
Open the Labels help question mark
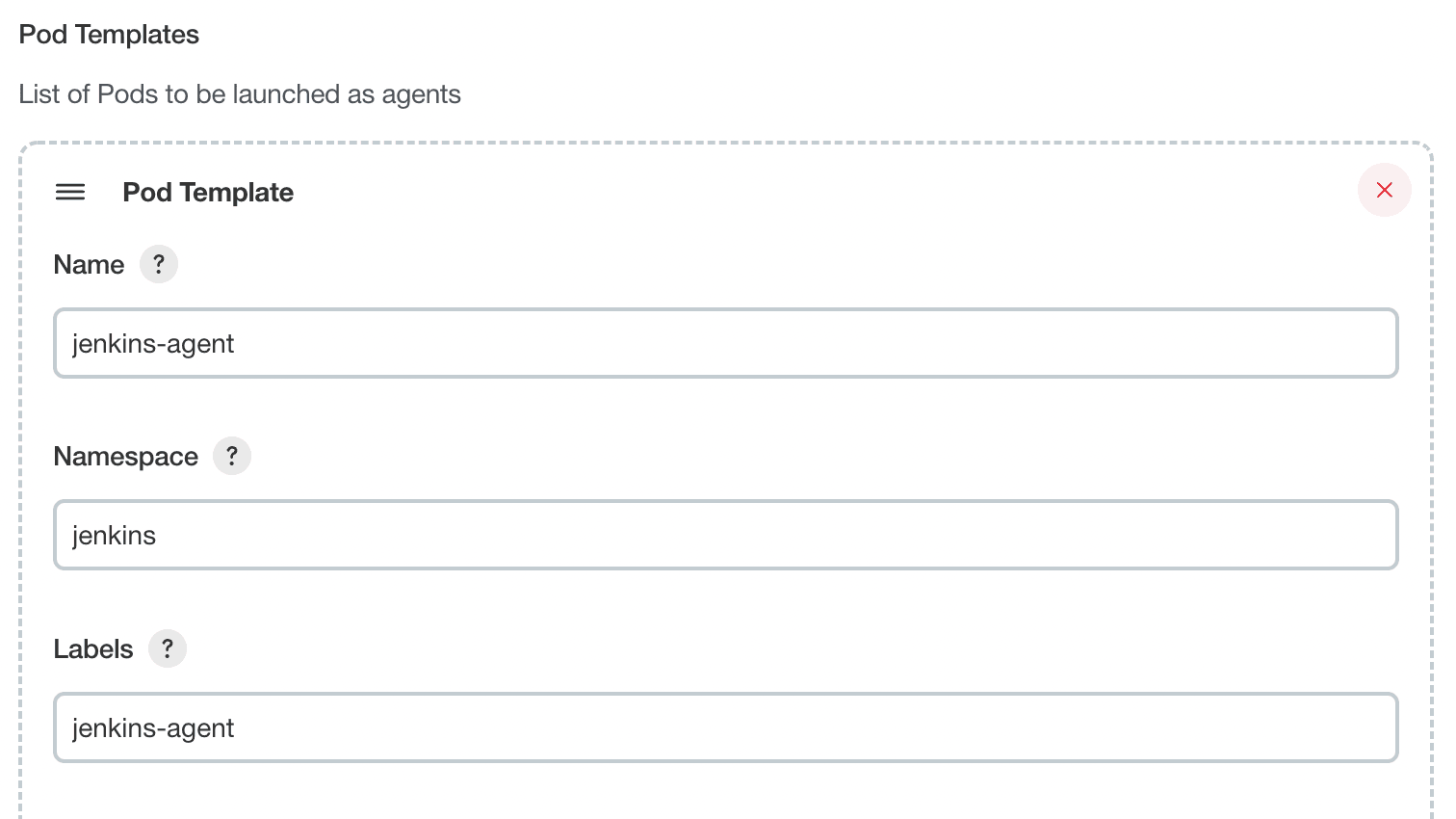[x=168, y=648]
